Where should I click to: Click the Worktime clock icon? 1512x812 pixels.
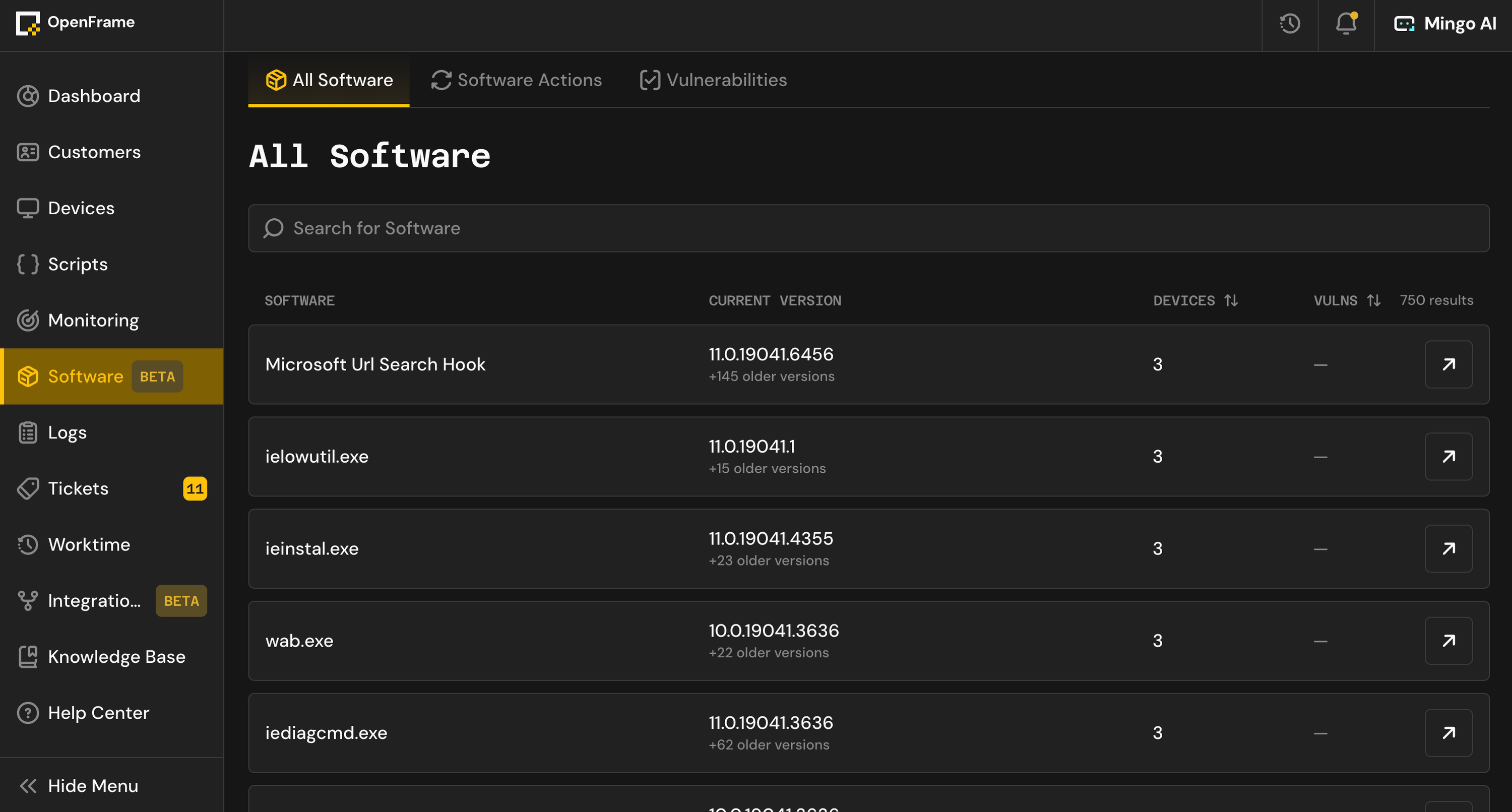coord(28,544)
